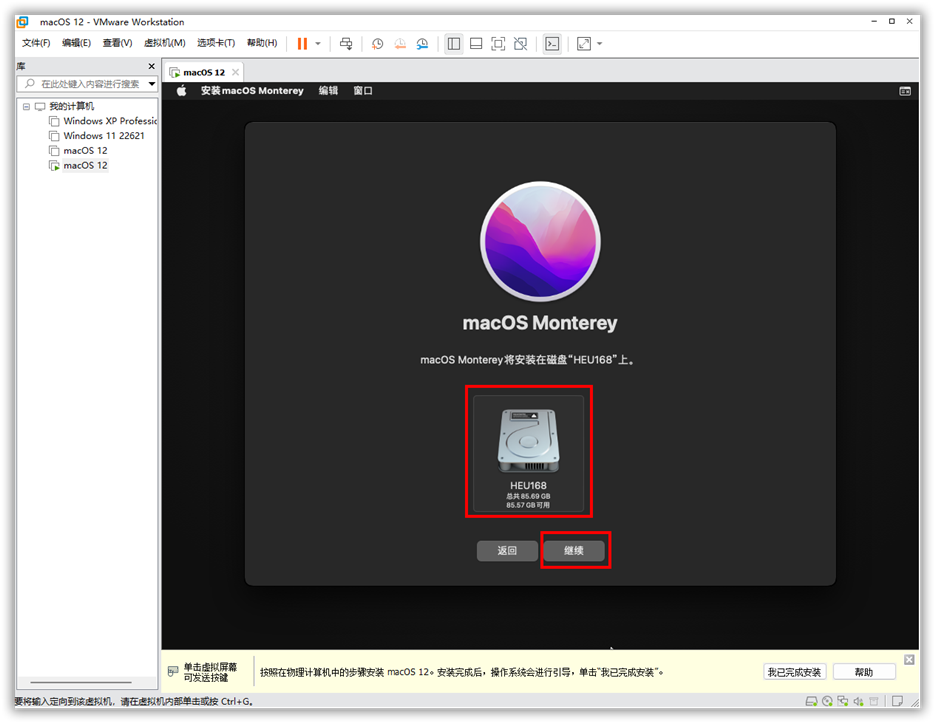This screenshot has width=935, height=723.
Task: Switch to the macOS 12 tab
Action: click(203, 72)
